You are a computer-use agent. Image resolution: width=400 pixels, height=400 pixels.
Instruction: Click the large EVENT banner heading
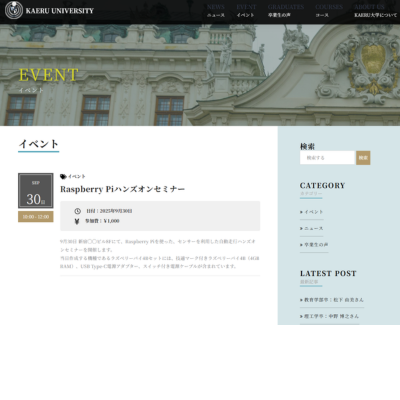pyautogui.click(x=49, y=75)
